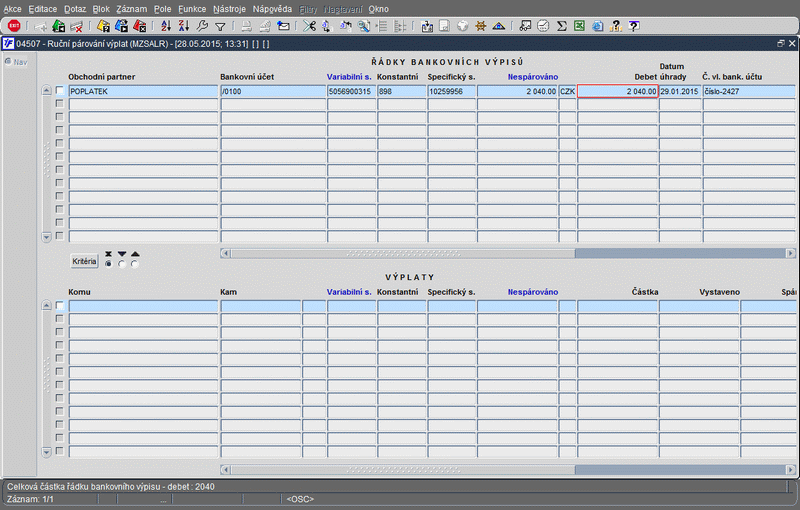Image resolution: width=800 pixels, height=510 pixels.
Task: Click the funnel filter icon
Action: click(x=220, y=27)
